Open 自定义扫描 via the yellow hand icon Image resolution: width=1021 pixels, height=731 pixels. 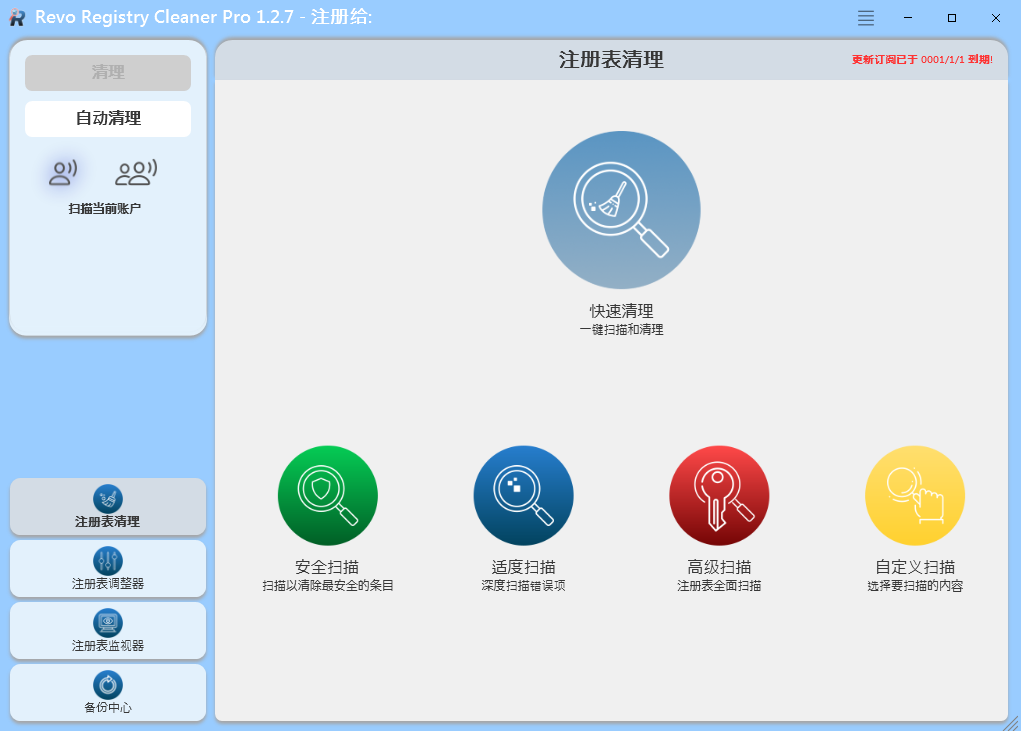tap(914, 495)
